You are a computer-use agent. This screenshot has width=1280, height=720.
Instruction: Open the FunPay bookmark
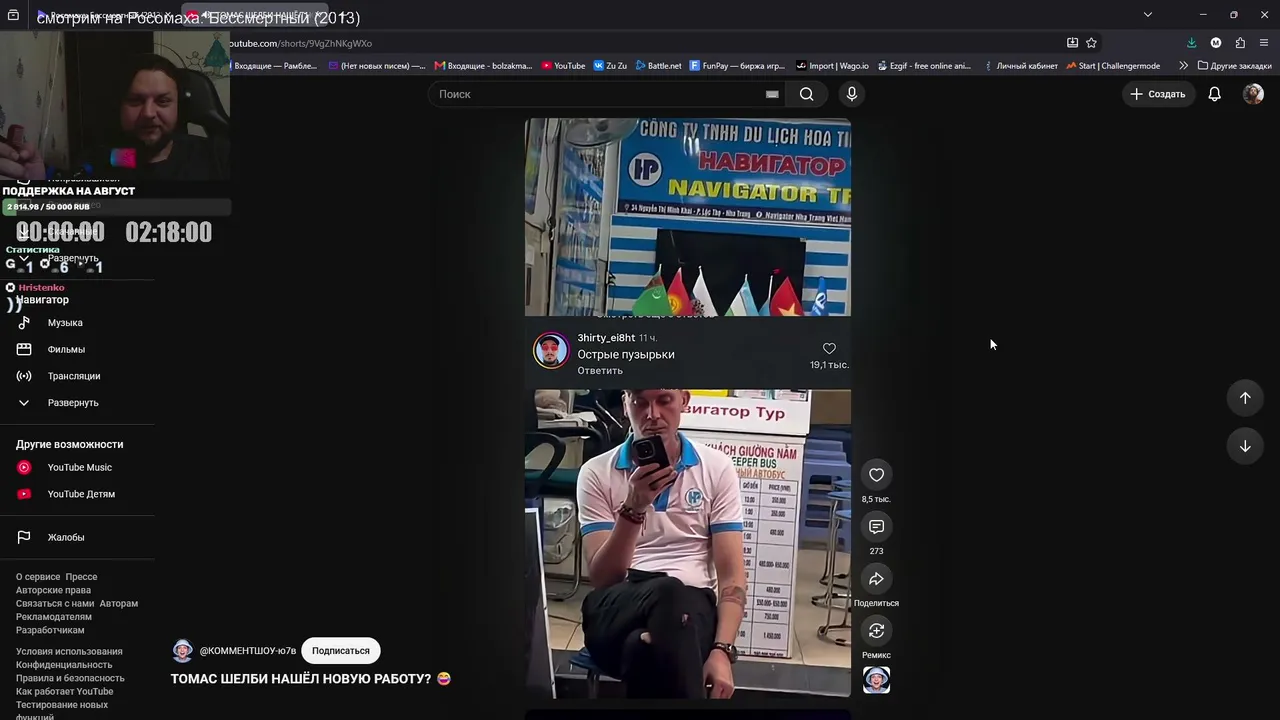pos(738,66)
